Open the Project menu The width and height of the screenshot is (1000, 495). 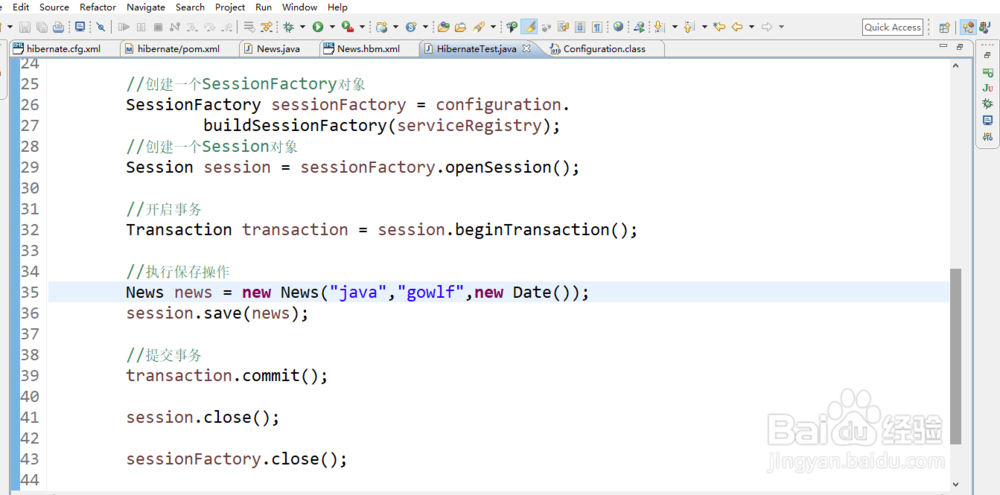point(230,7)
